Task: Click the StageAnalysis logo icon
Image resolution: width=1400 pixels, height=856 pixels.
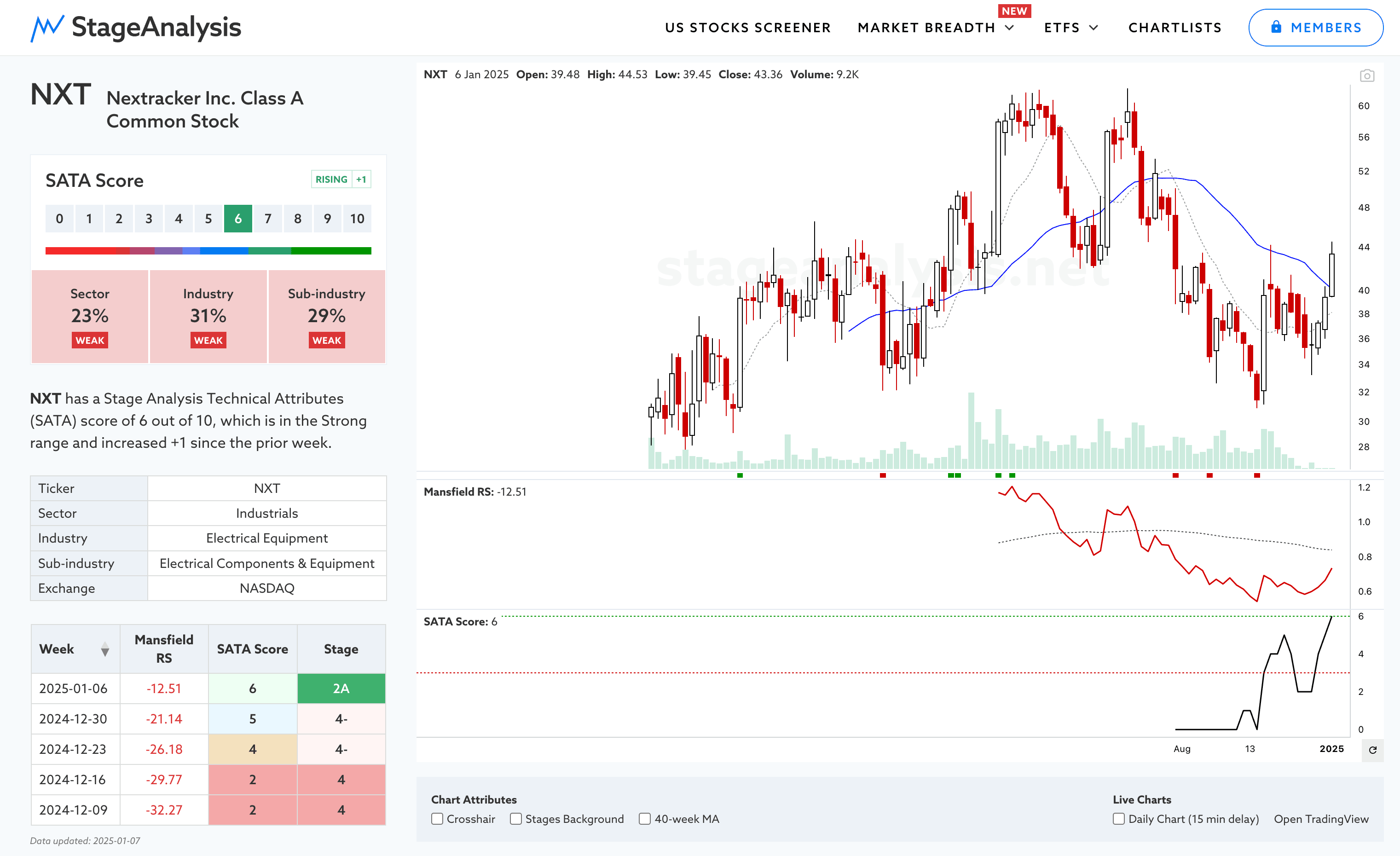Action: click(47, 28)
